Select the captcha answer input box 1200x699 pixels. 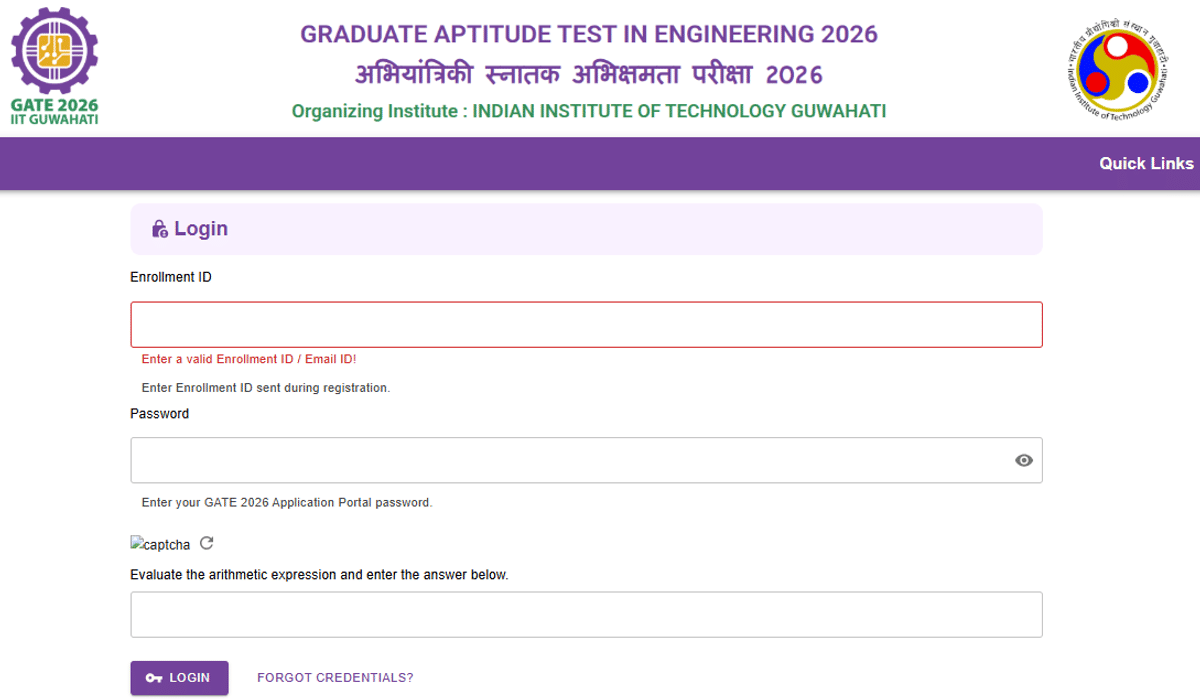(585, 614)
